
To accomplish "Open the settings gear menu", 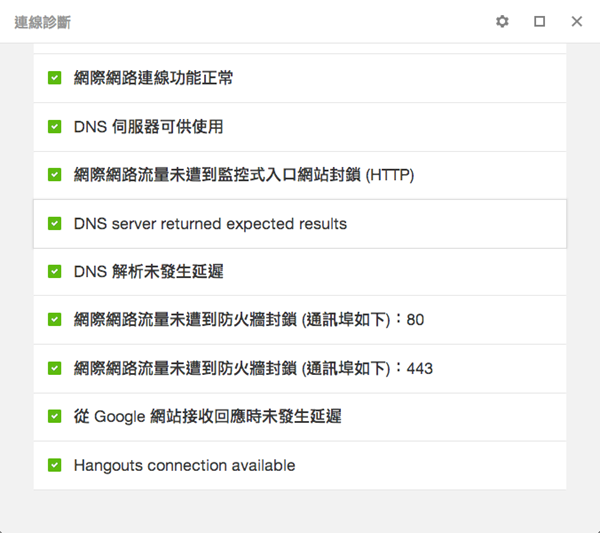I will click(x=502, y=21).
